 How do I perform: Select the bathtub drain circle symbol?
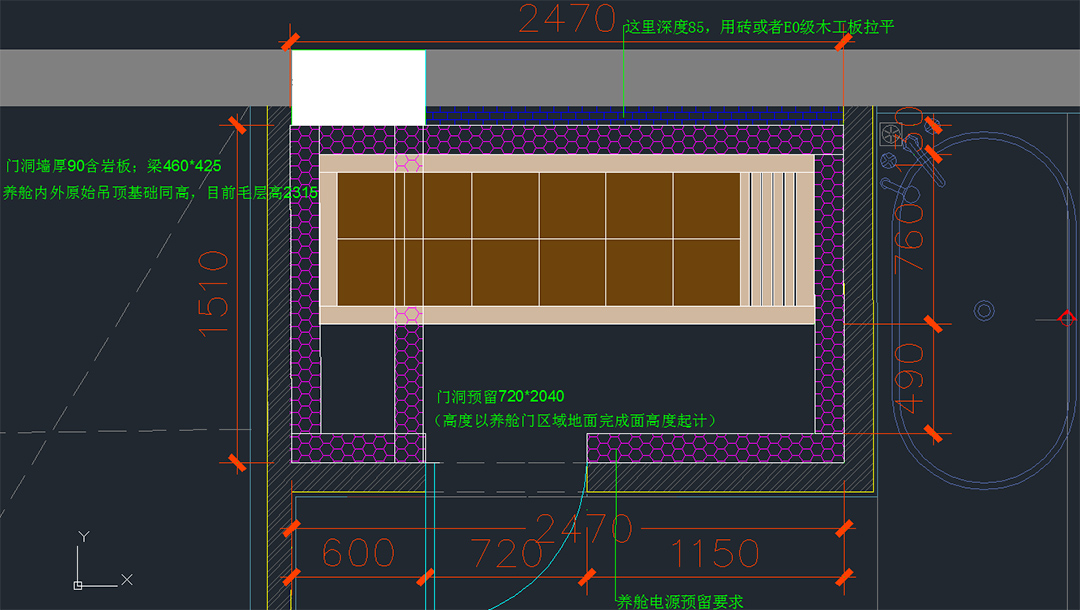pos(985,311)
